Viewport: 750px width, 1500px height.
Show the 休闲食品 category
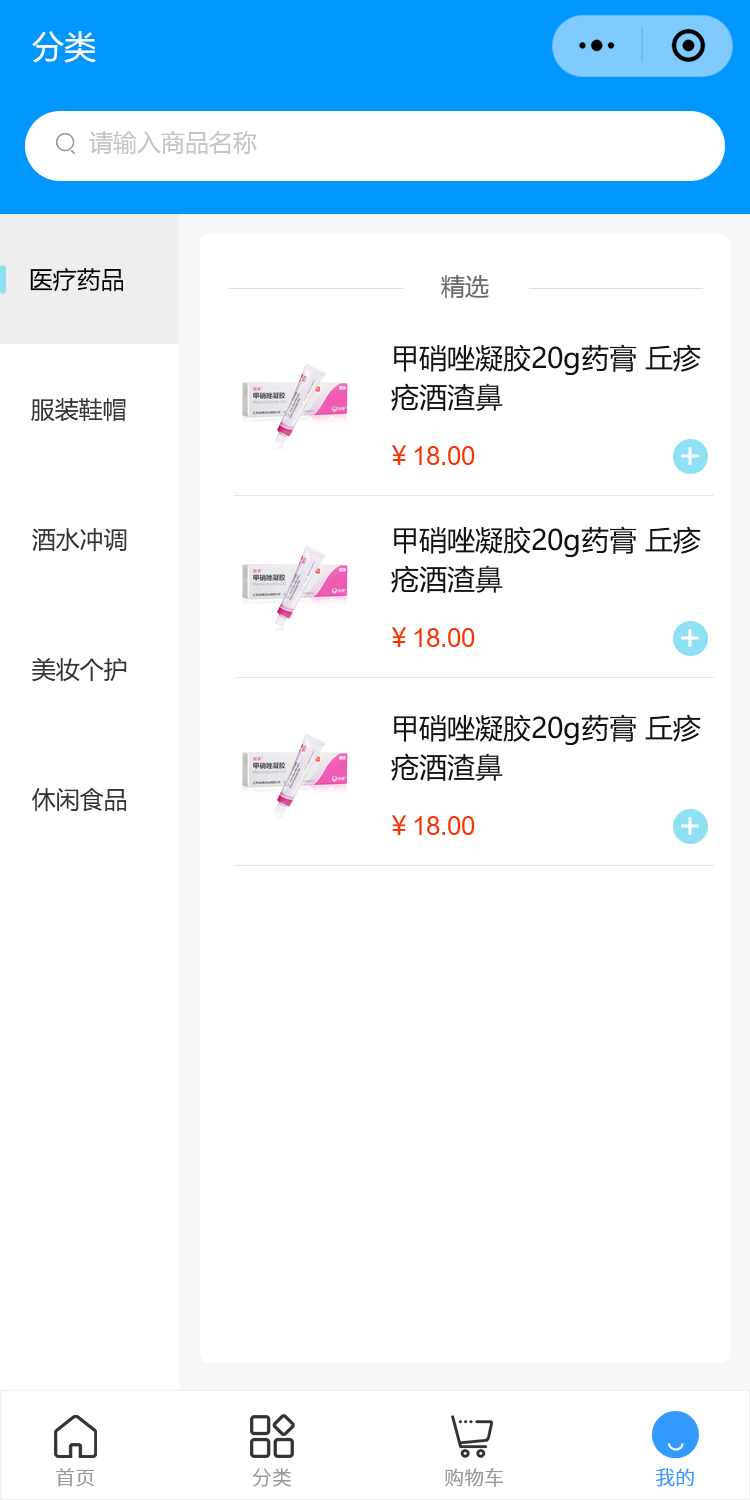79,800
